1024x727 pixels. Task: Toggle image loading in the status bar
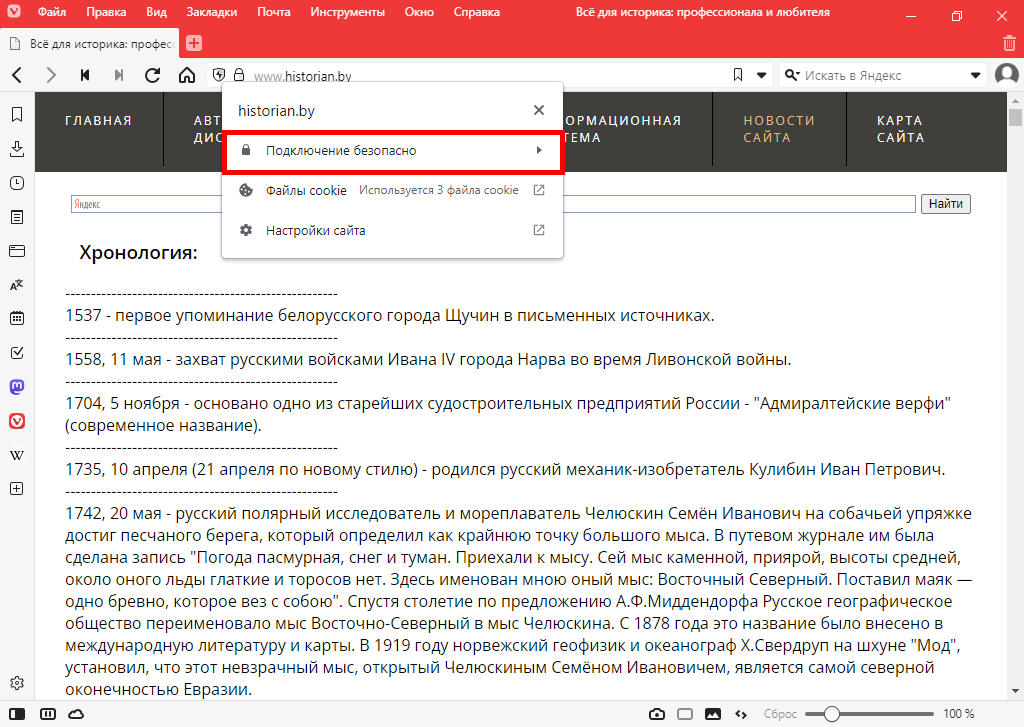(x=713, y=714)
